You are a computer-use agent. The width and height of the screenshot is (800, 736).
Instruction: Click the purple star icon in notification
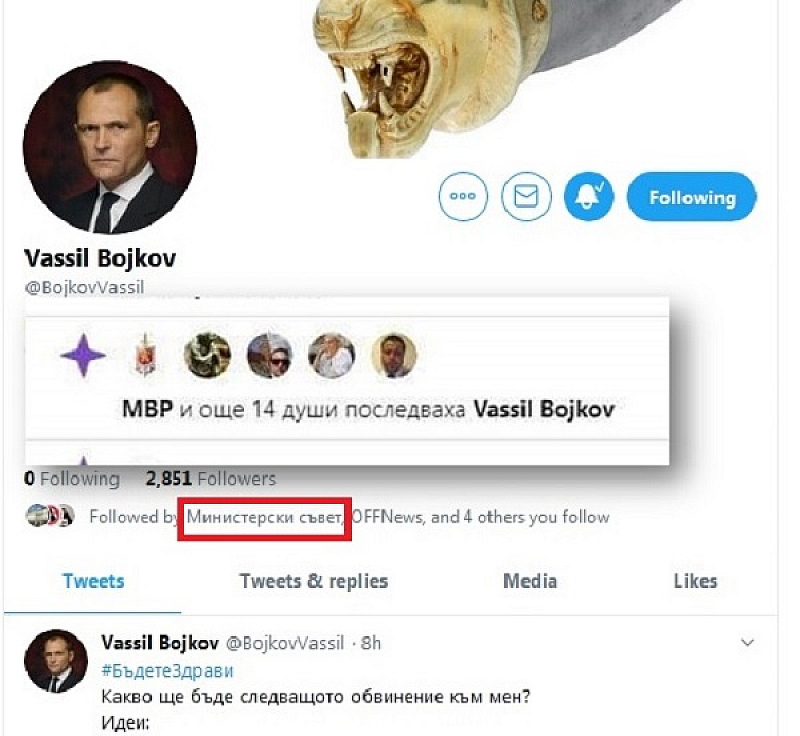coord(82,355)
